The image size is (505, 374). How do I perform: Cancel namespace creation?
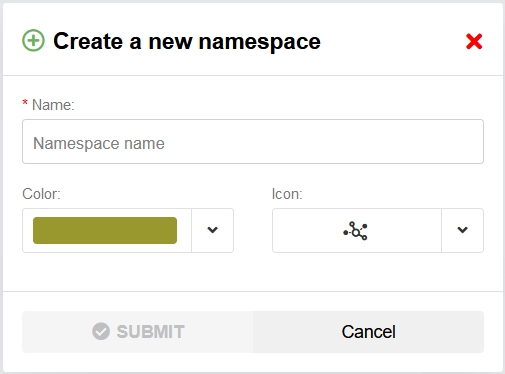368,332
